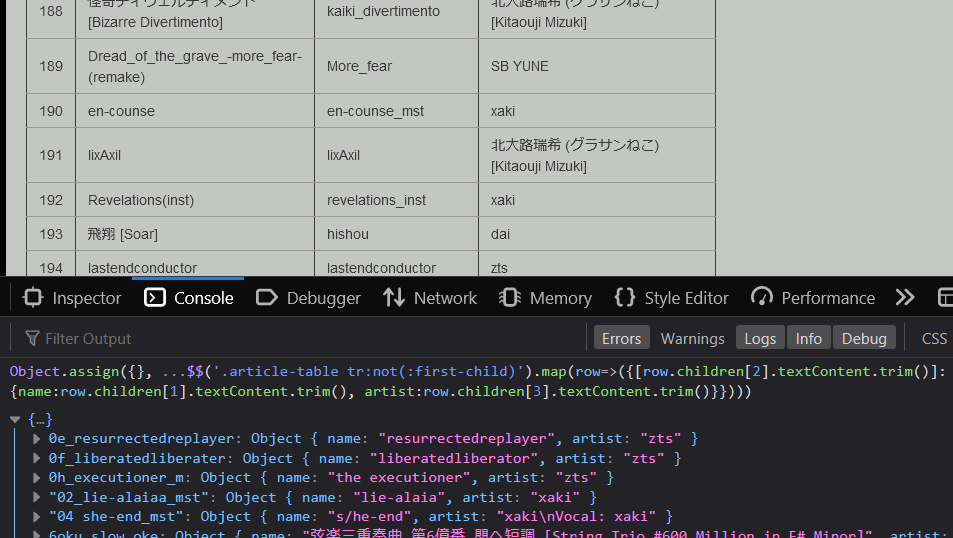Switch to the Debugger panel
Viewport: 953px width, 538px height.
coord(308,298)
